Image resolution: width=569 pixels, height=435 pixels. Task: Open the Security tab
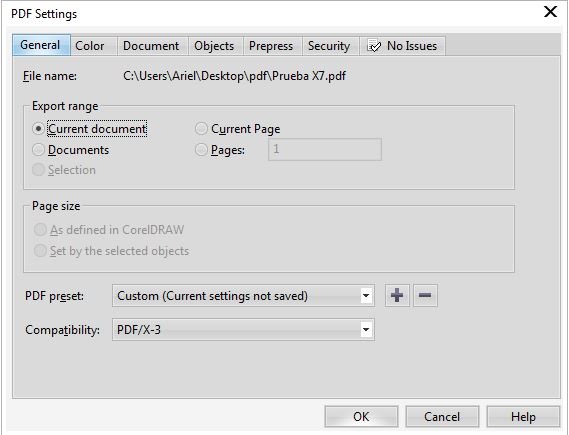(x=329, y=46)
